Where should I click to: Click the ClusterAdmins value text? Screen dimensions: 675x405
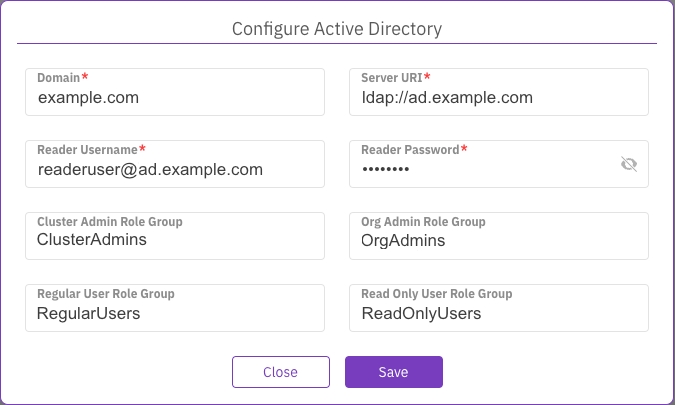tap(91, 241)
